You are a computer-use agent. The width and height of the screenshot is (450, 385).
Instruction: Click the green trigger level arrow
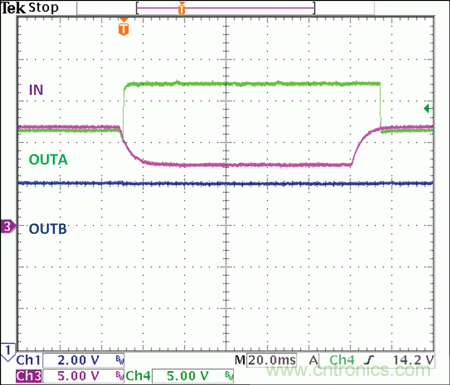[428, 108]
